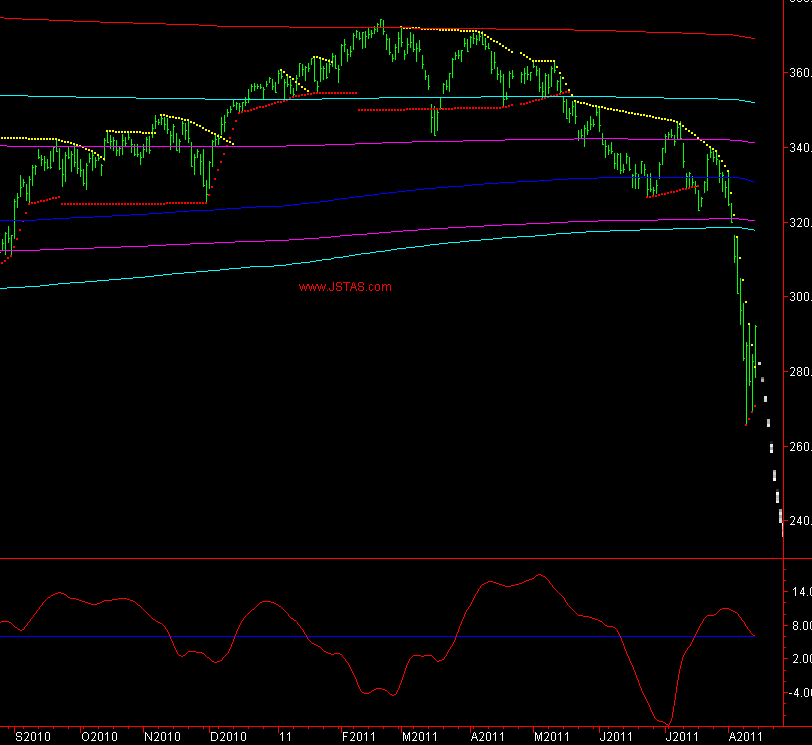Select the '11' year marker on the time axis

[x=285, y=737]
